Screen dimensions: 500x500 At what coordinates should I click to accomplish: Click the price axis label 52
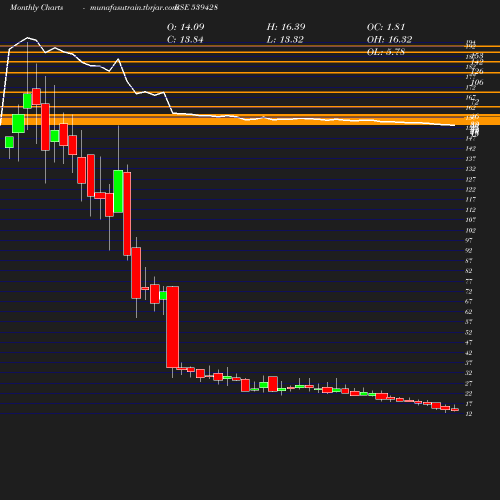(x=469, y=332)
